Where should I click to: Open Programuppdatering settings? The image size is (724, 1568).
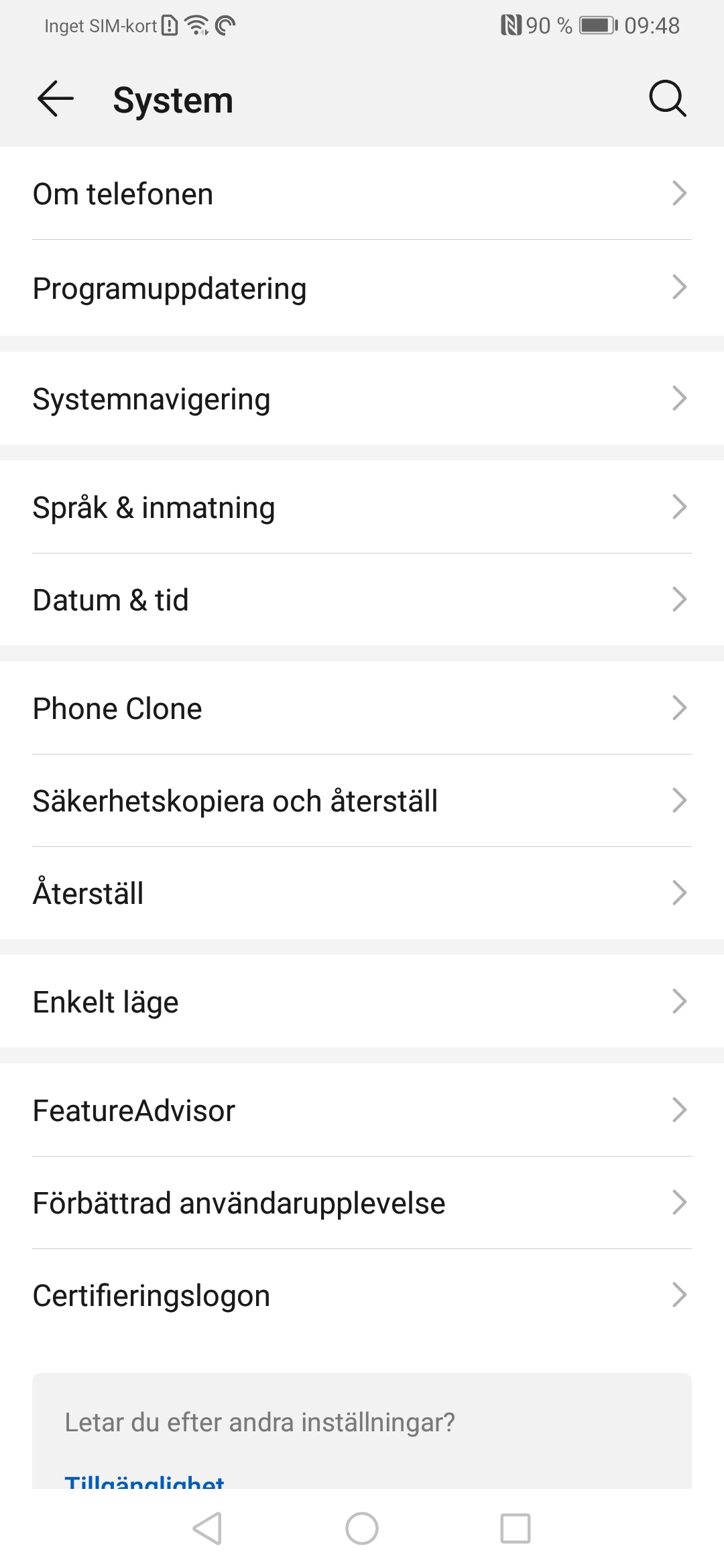tap(170, 288)
